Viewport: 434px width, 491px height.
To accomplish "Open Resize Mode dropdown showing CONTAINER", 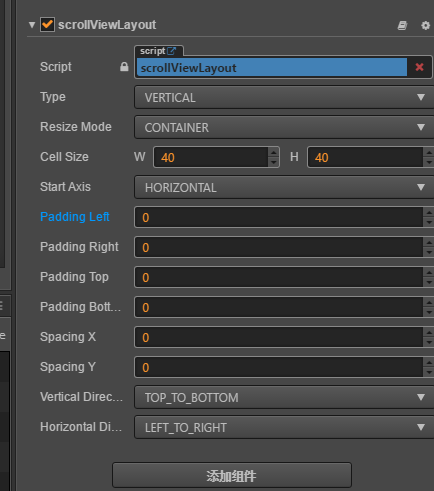I will point(284,127).
